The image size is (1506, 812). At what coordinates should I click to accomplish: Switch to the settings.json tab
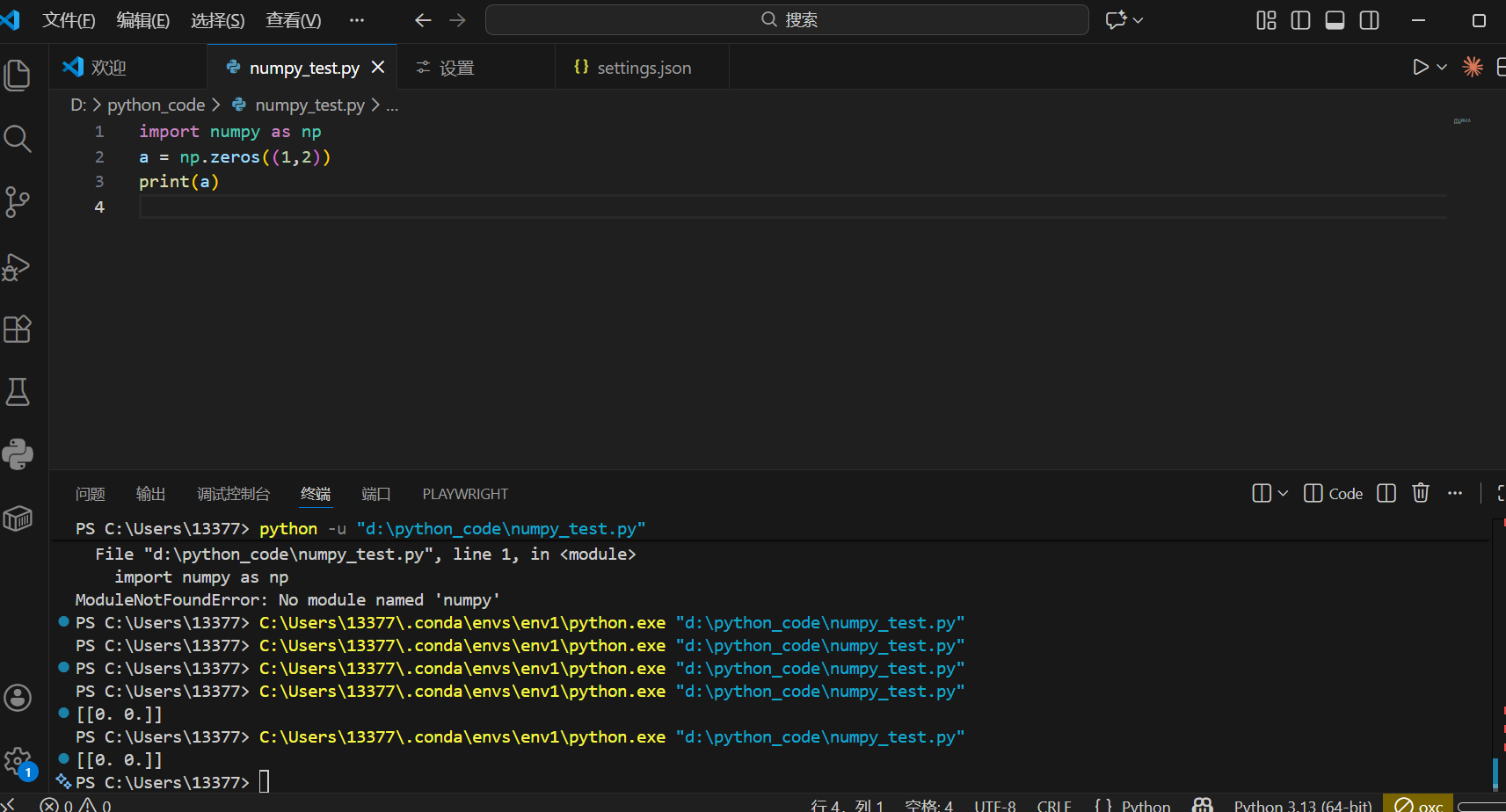(643, 68)
